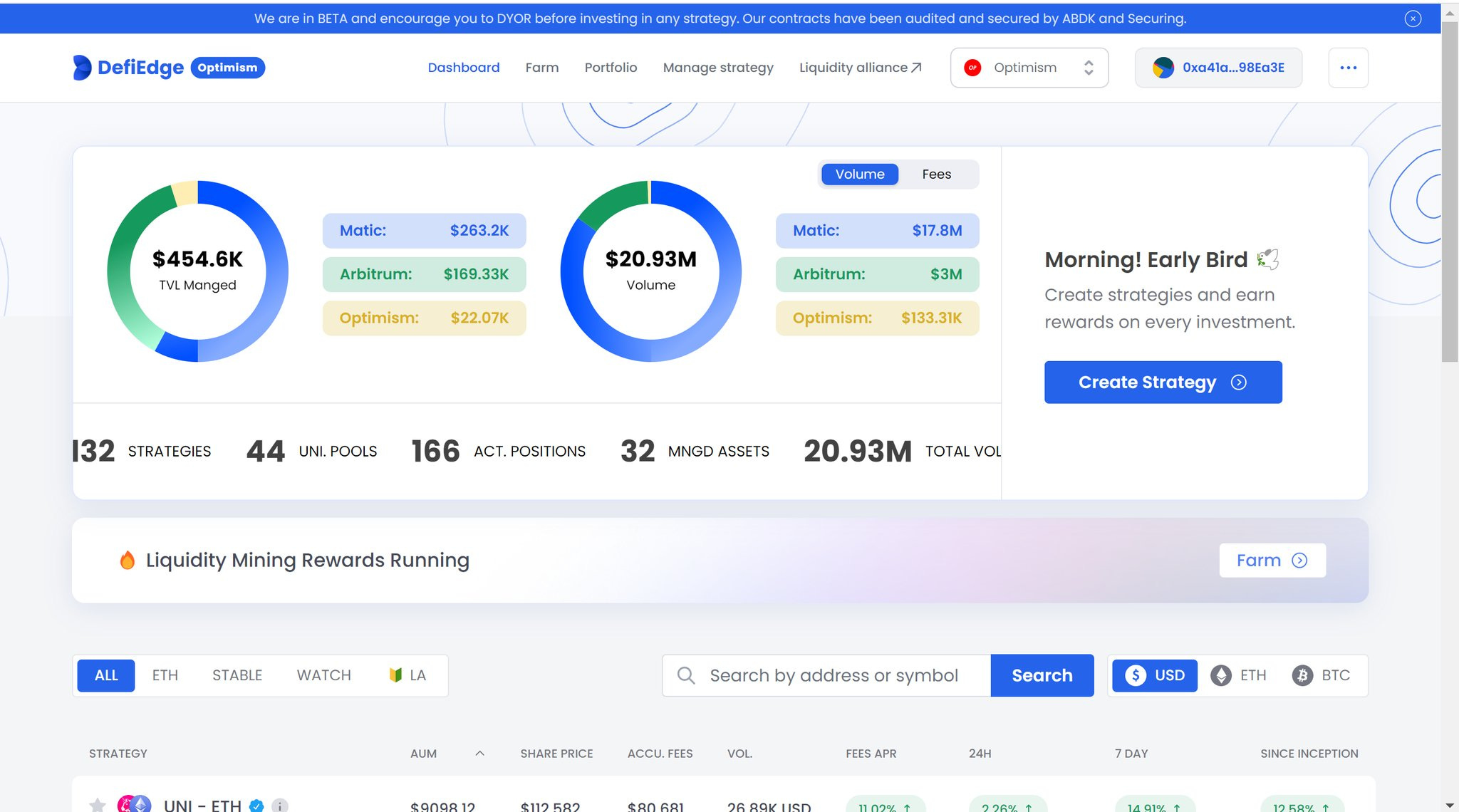
Task: Click the AUM sort arrow
Action: (x=480, y=753)
